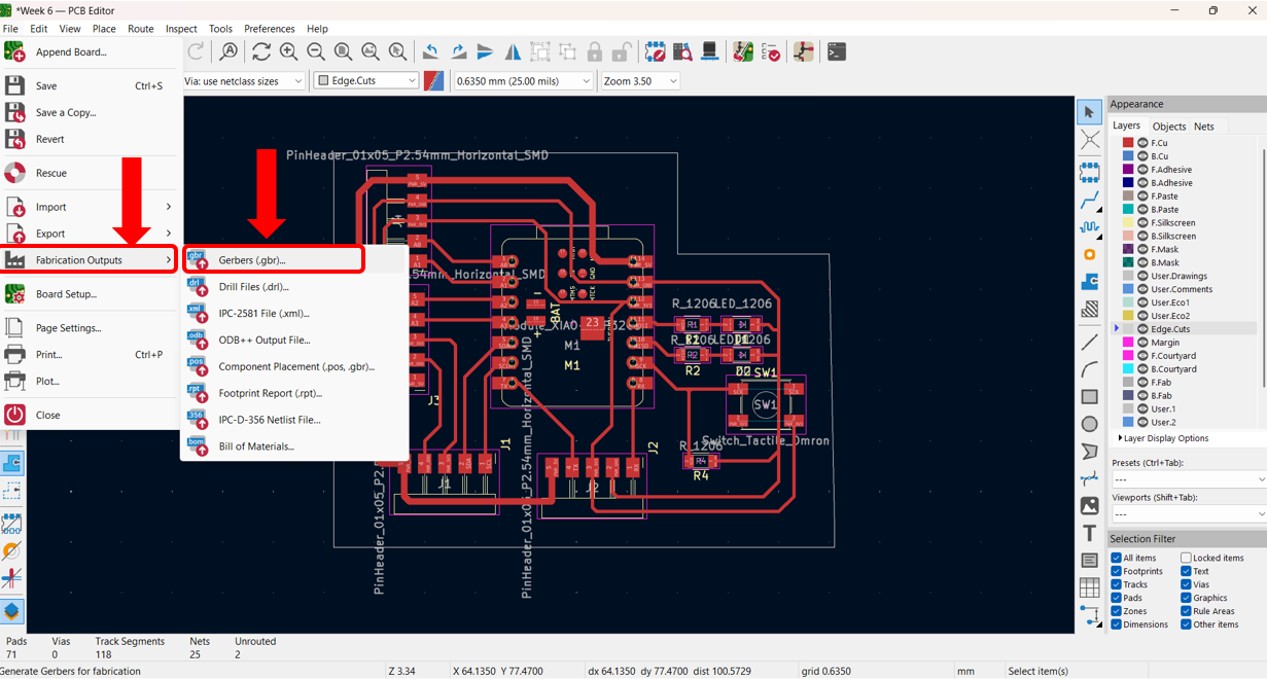Select the Add Text tool
This screenshot has height=679, width=1267.
[x=1089, y=533]
